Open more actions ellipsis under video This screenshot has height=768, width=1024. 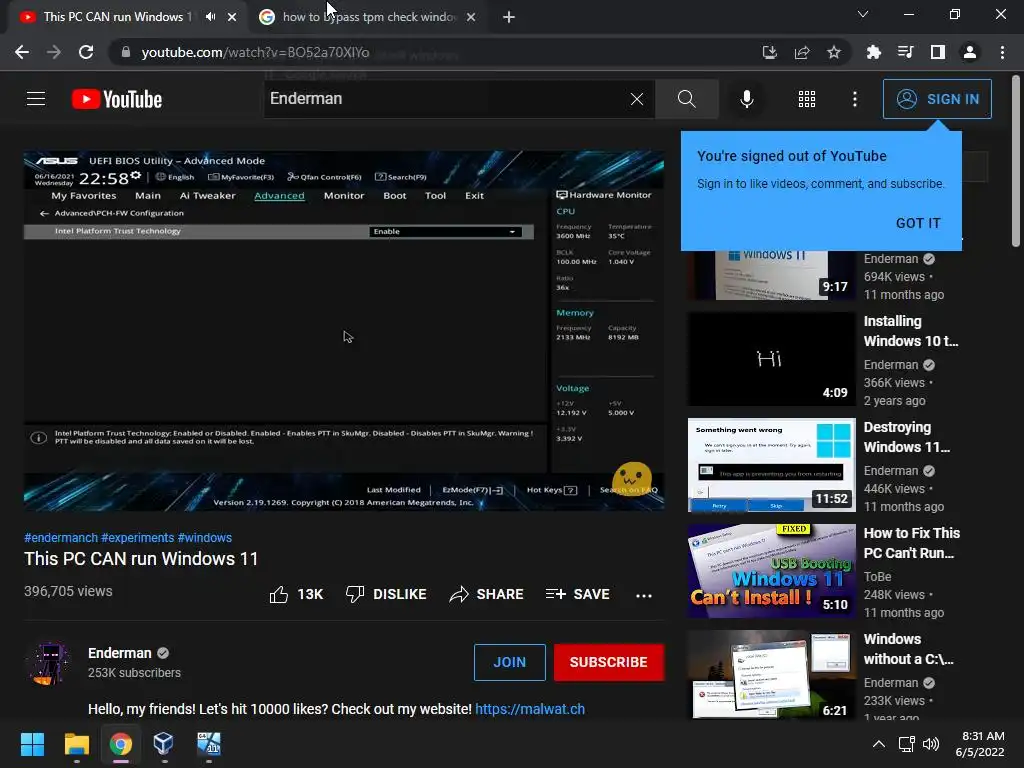pos(644,595)
